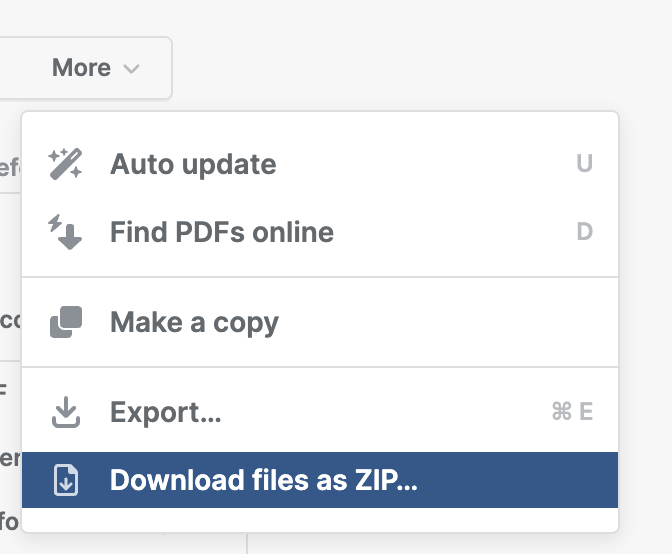Click the chevron arrow beside More
Screen dimensions: 672x554
click(131, 69)
